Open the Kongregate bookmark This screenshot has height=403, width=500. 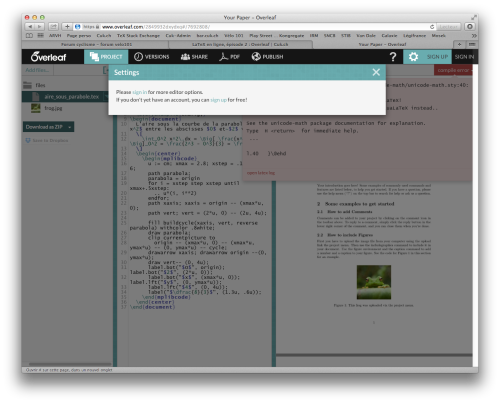291,36
